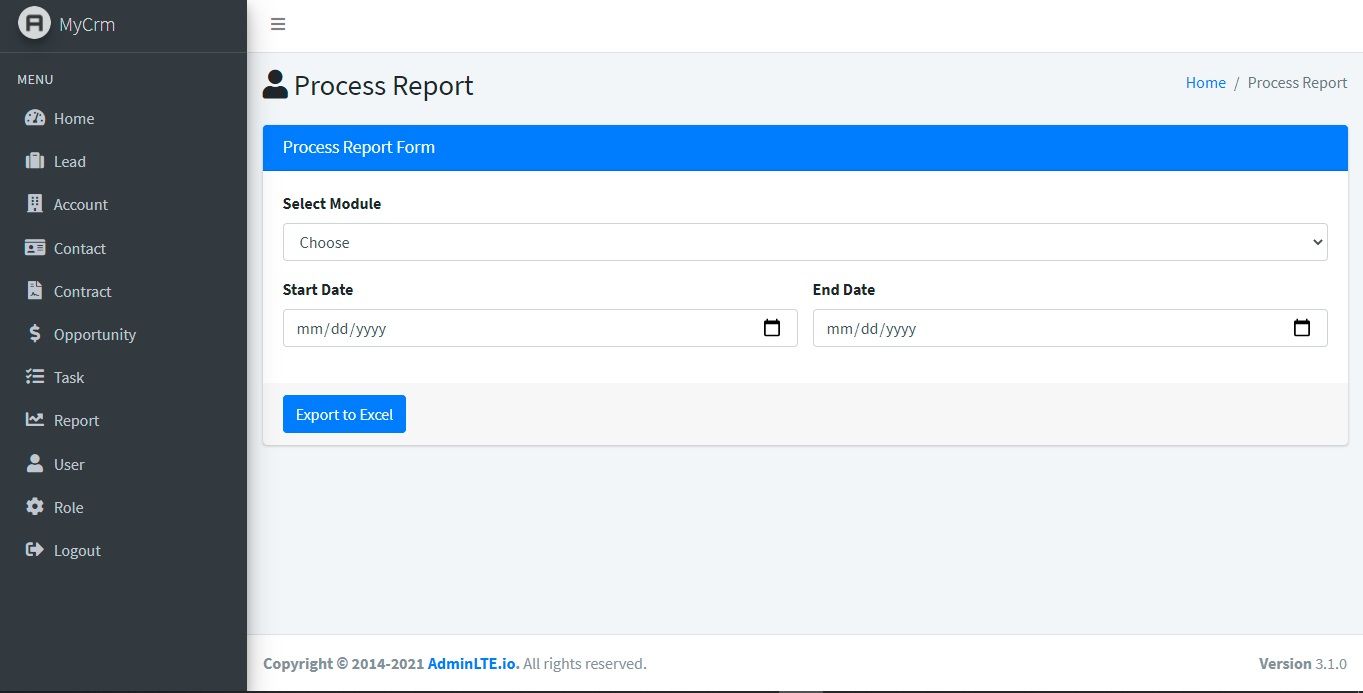Open the User menu item
The image size is (1363, 693).
point(123,464)
